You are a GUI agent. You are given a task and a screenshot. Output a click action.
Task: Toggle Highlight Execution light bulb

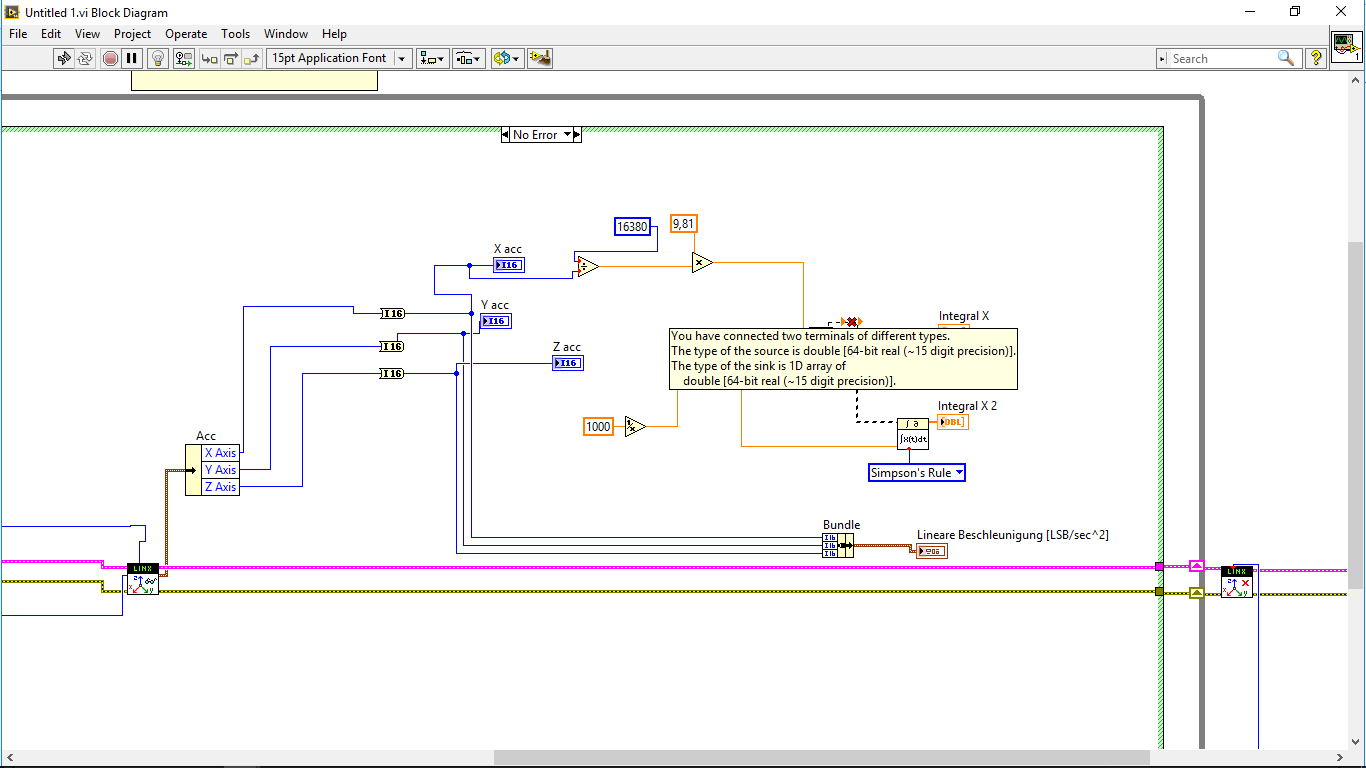[x=158, y=58]
